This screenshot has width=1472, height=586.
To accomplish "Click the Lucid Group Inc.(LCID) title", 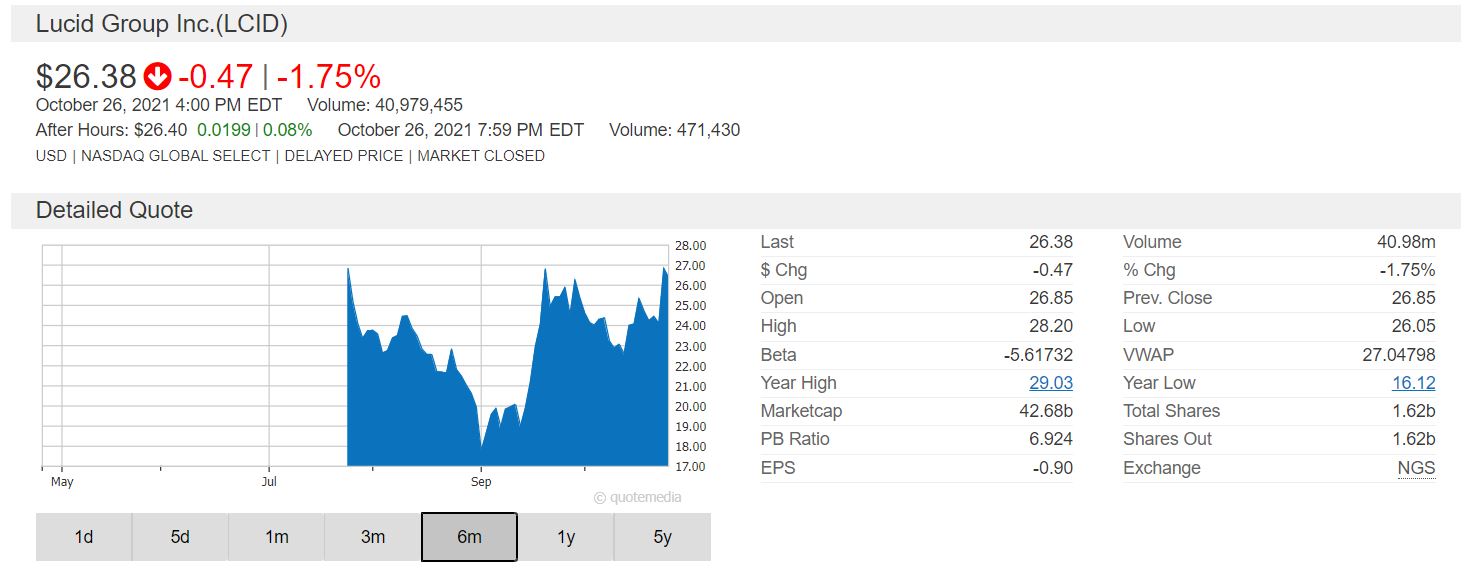I will 162,25.
